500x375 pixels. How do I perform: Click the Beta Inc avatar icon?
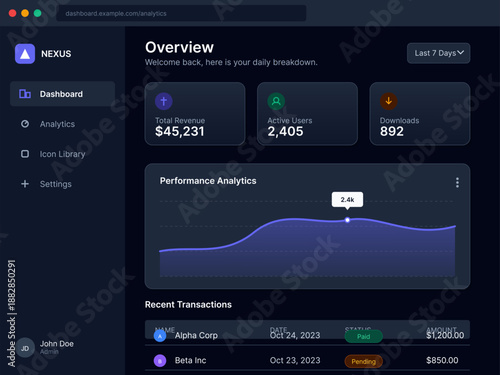pos(160,361)
